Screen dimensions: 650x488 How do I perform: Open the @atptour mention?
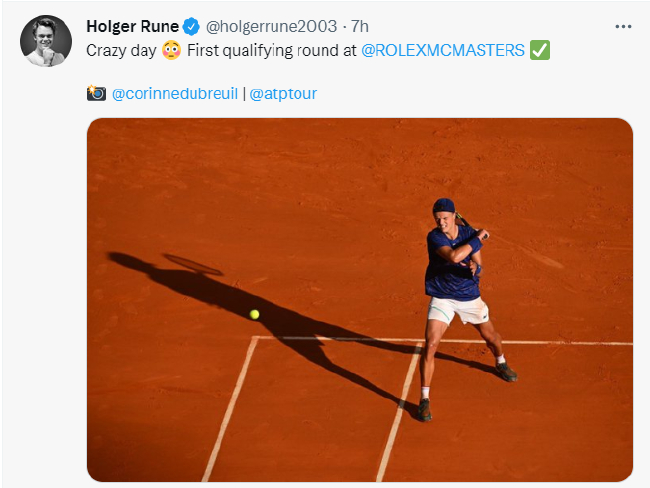point(283,94)
